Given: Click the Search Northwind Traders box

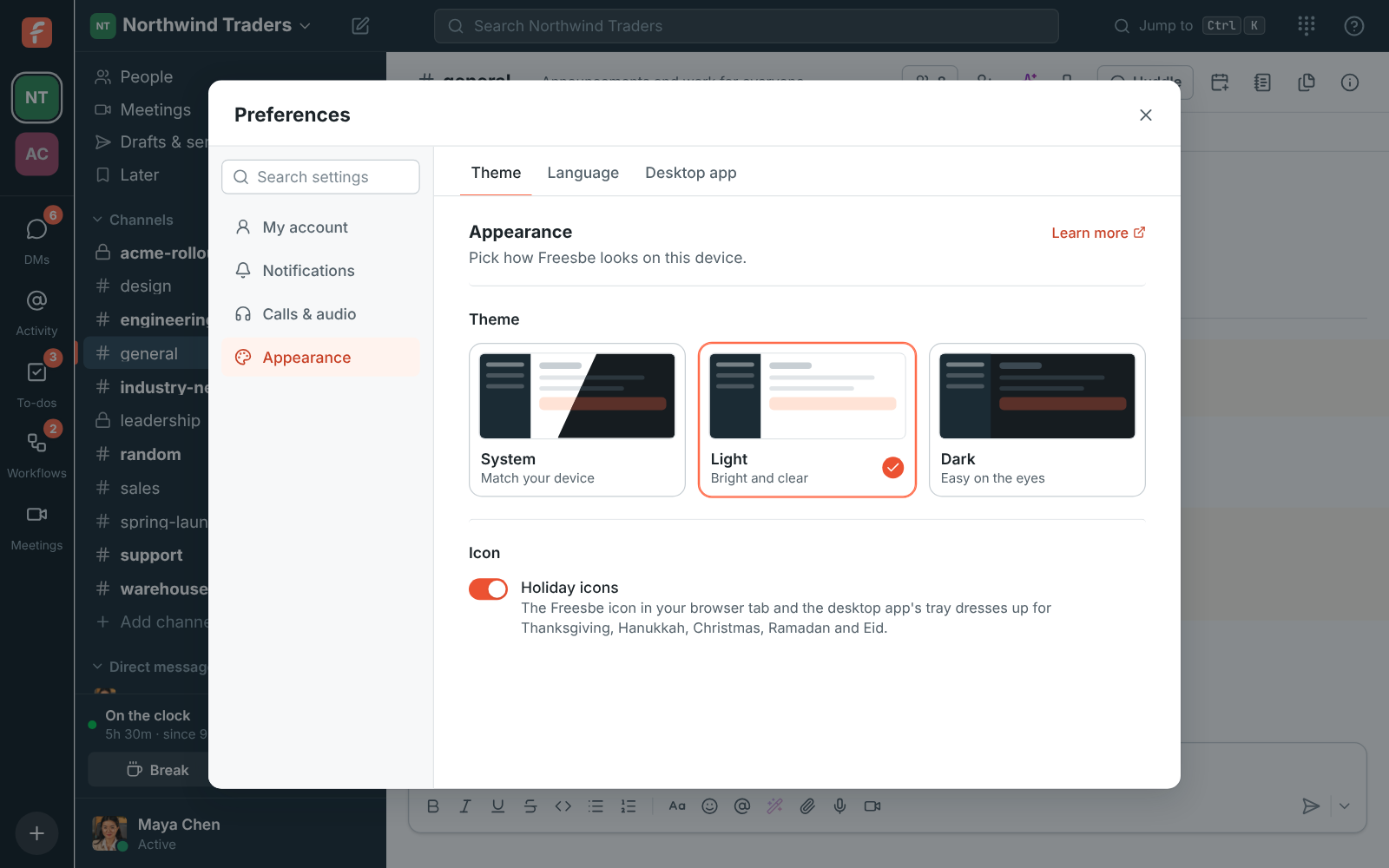Looking at the screenshot, I should pos(747,26).
